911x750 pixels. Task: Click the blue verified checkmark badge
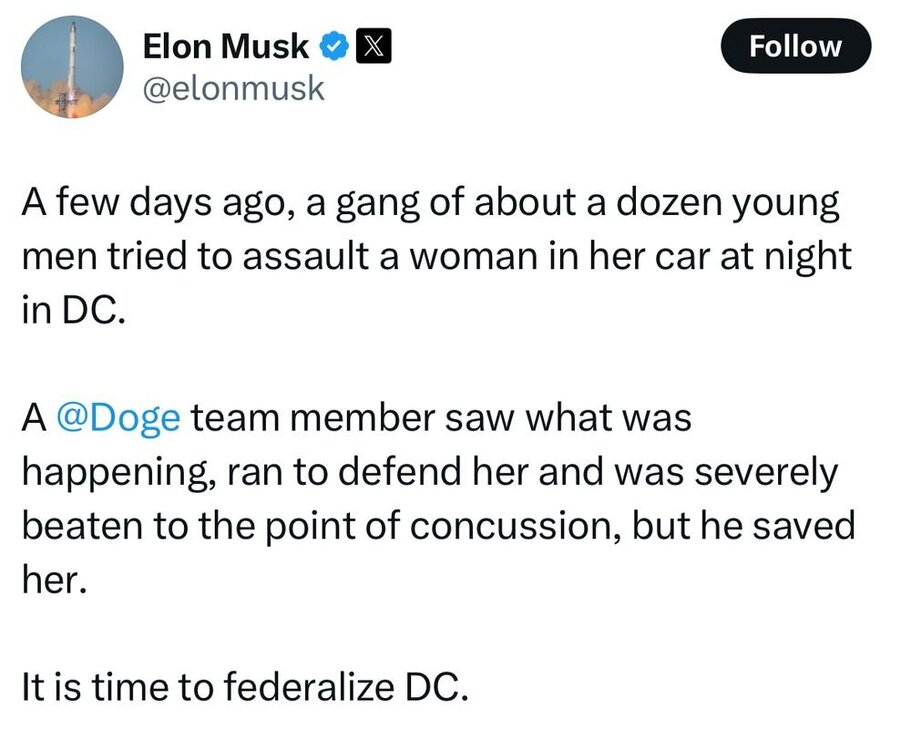pyautogui.click(x=334, y=45)
